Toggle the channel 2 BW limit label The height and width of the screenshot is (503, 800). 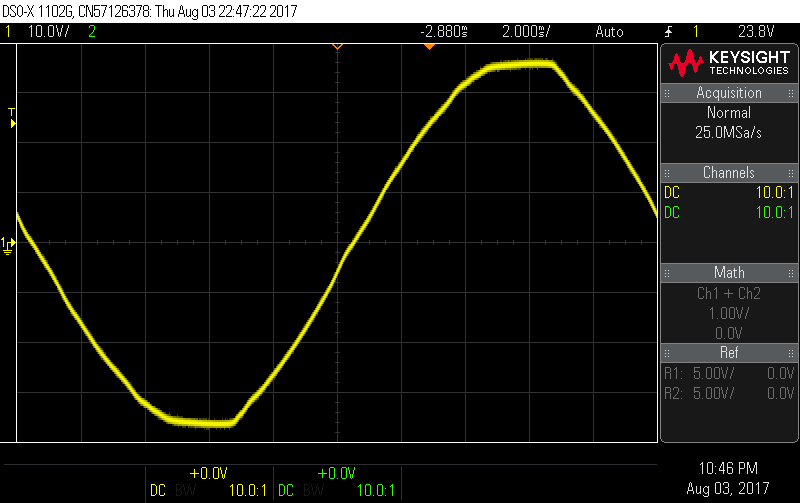click(313, 491)
